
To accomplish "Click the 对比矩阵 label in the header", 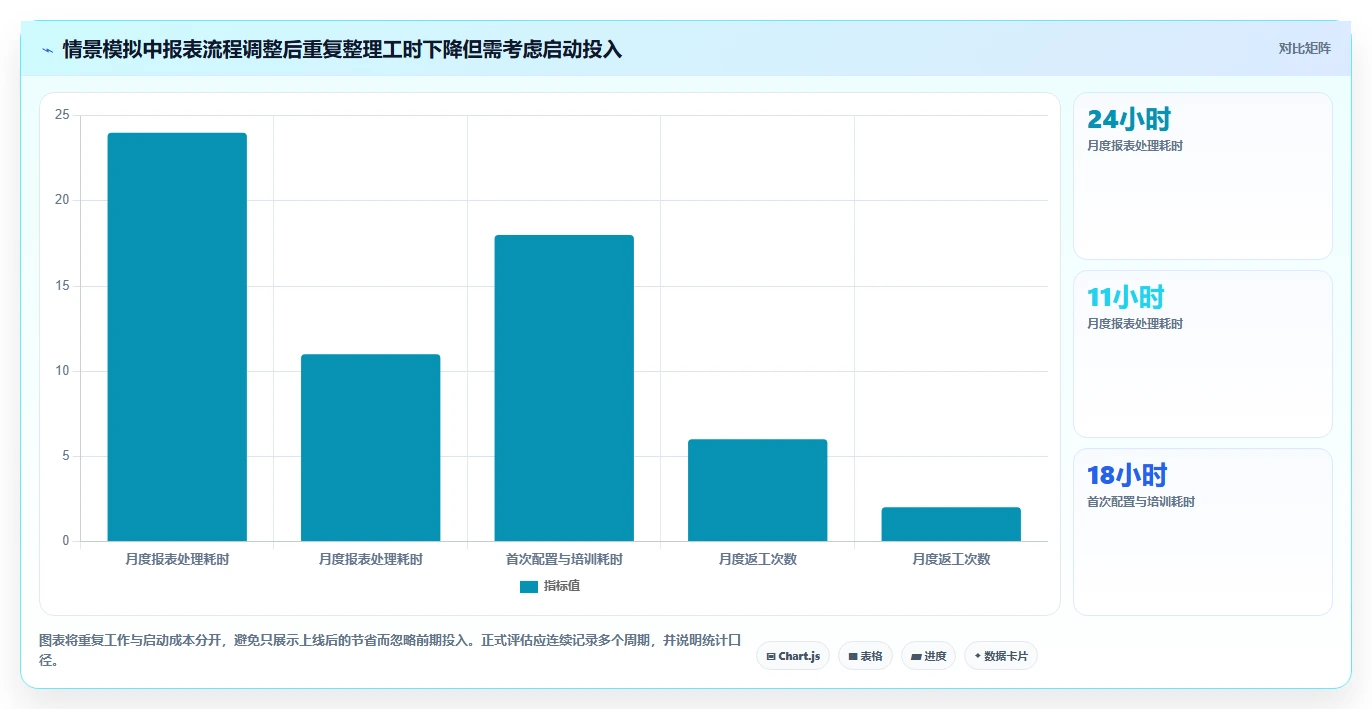I will point(1304,49).
